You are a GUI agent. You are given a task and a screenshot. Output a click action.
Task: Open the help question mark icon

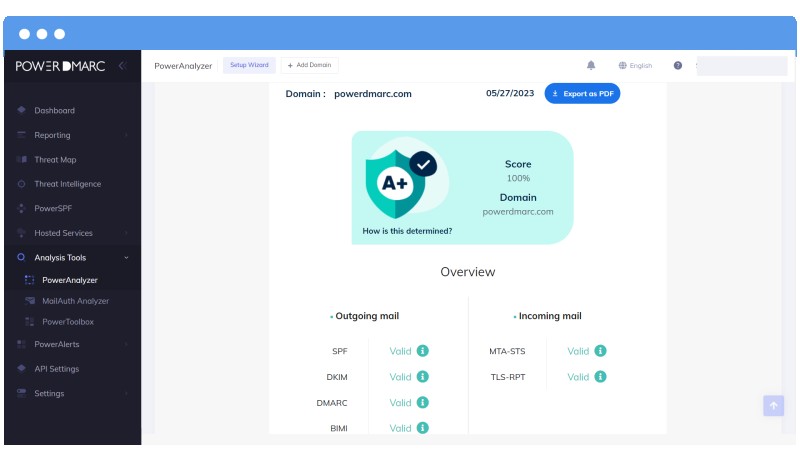[678, 65]
